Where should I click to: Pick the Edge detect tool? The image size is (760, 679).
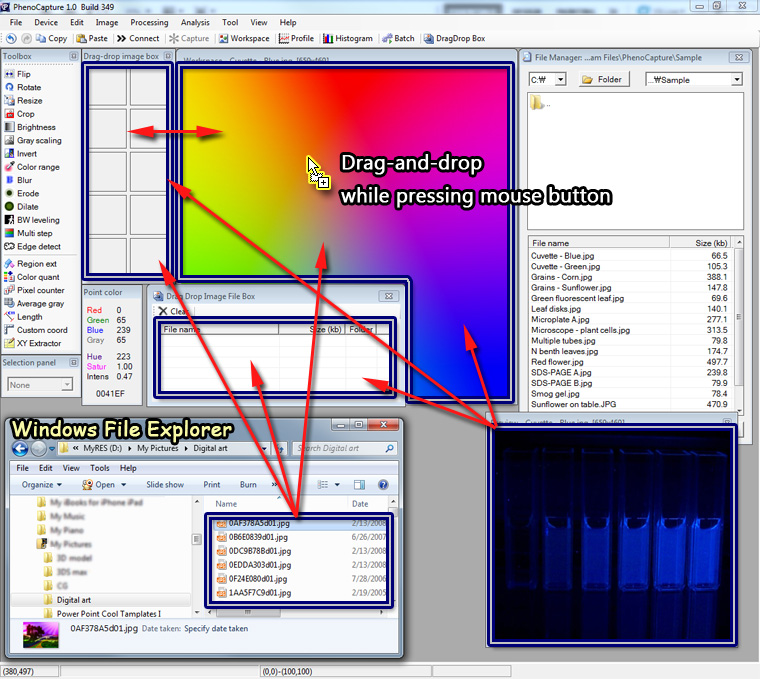38,246
